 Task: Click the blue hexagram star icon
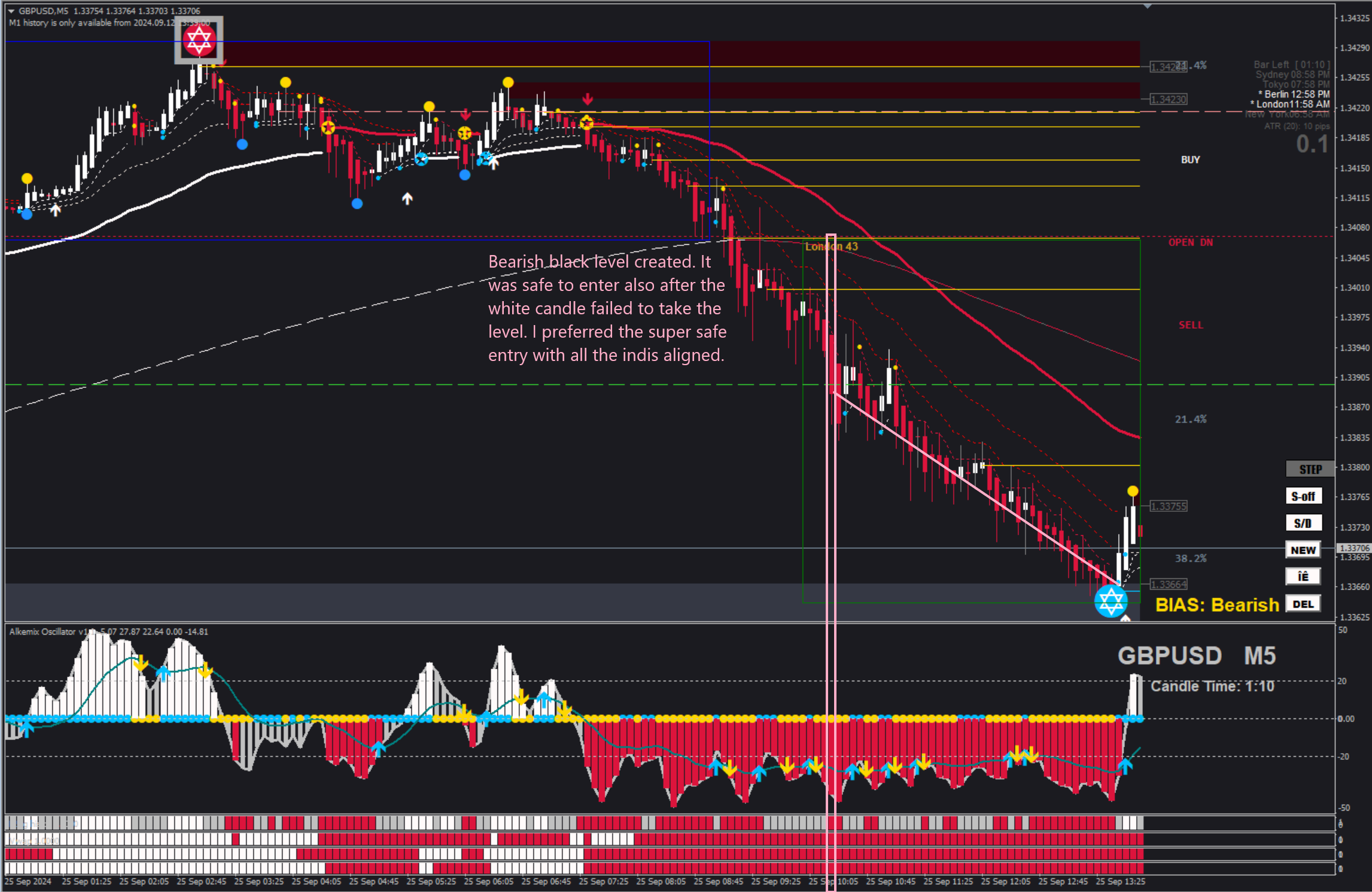[x=1111, y=601]
